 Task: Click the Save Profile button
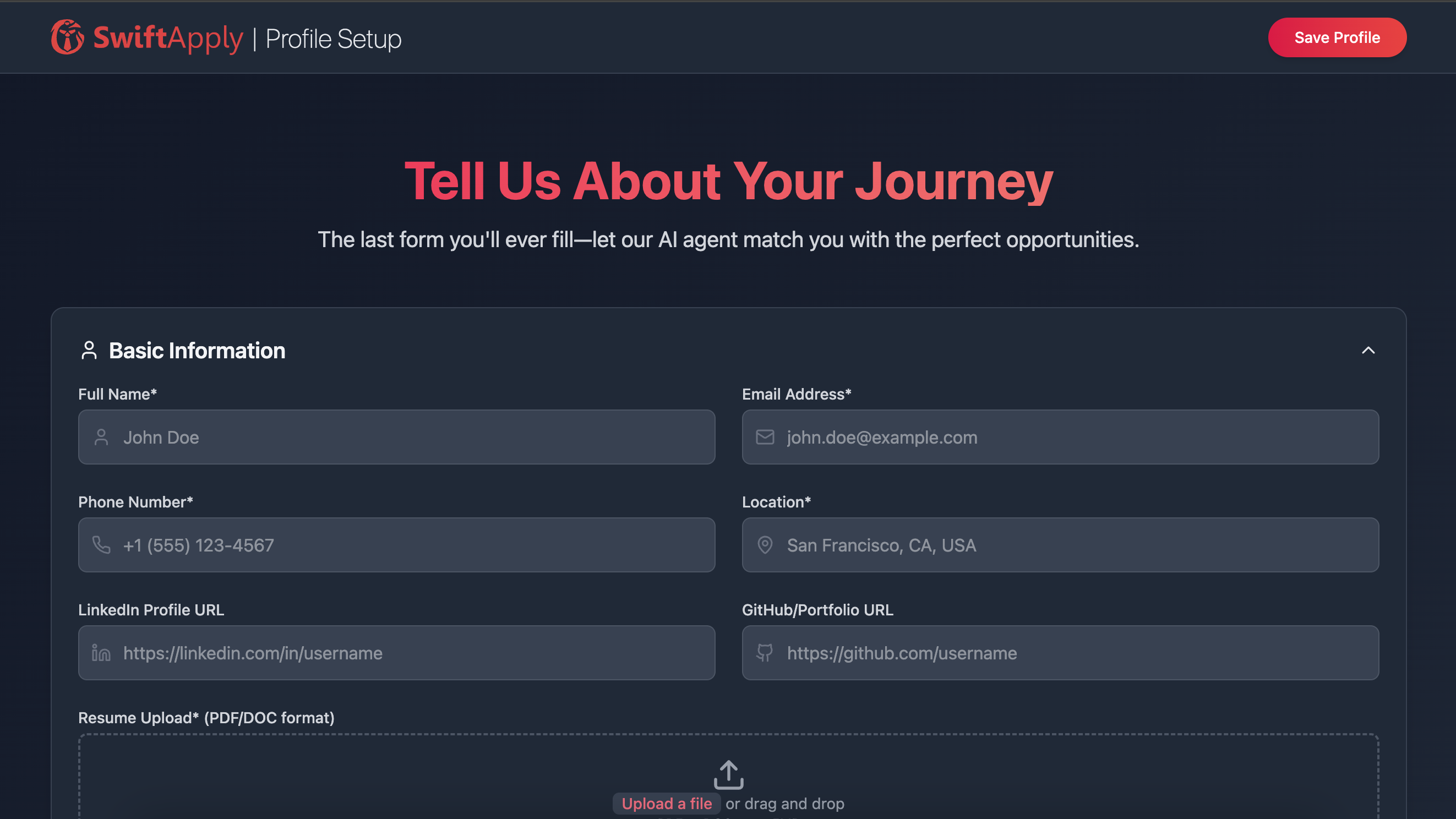[1337, 37]
